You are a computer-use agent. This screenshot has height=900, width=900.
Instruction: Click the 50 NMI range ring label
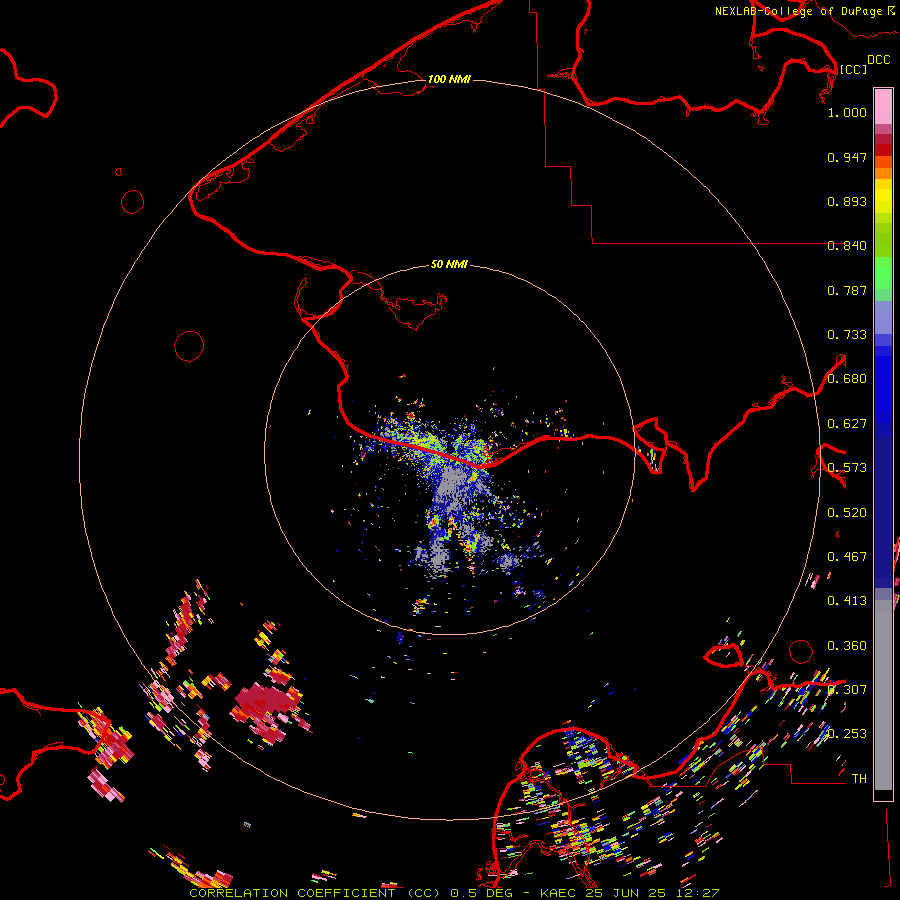point(449,264)
